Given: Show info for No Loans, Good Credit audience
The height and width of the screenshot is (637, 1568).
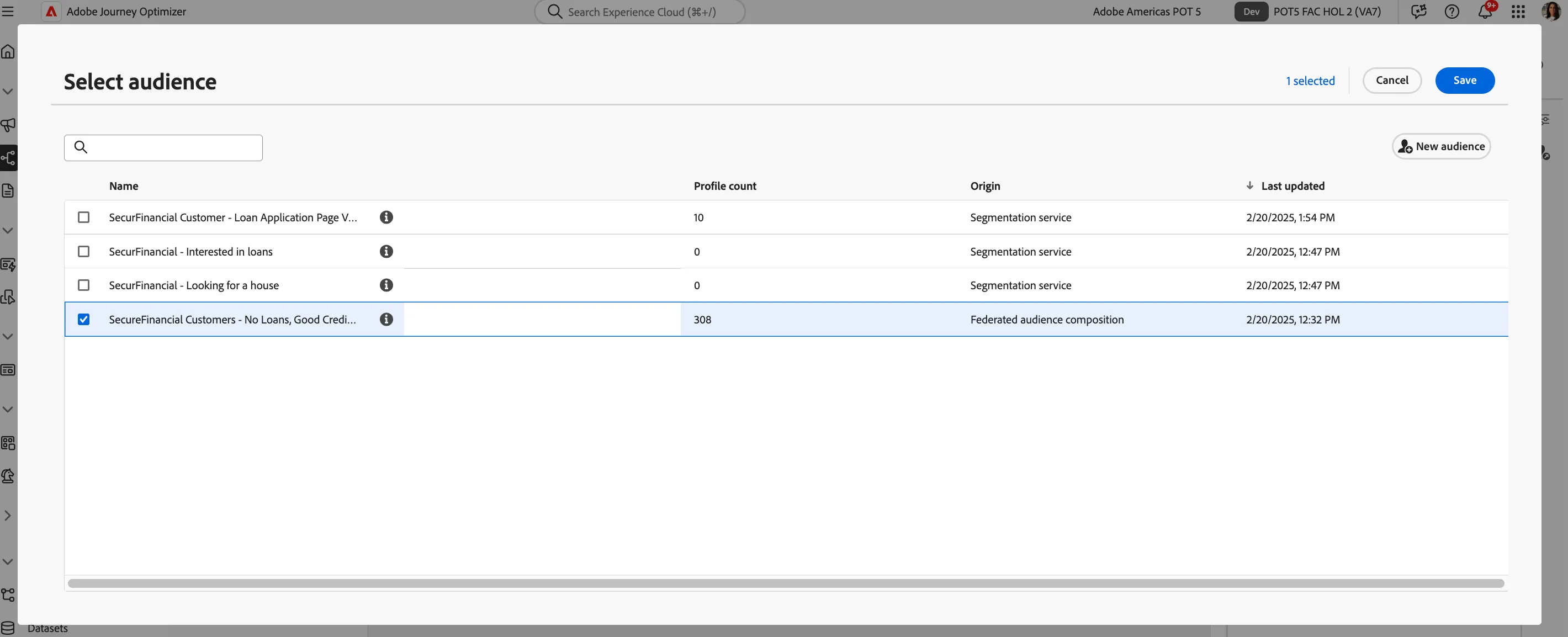Looking at the screenshot, I should [386, 319].
